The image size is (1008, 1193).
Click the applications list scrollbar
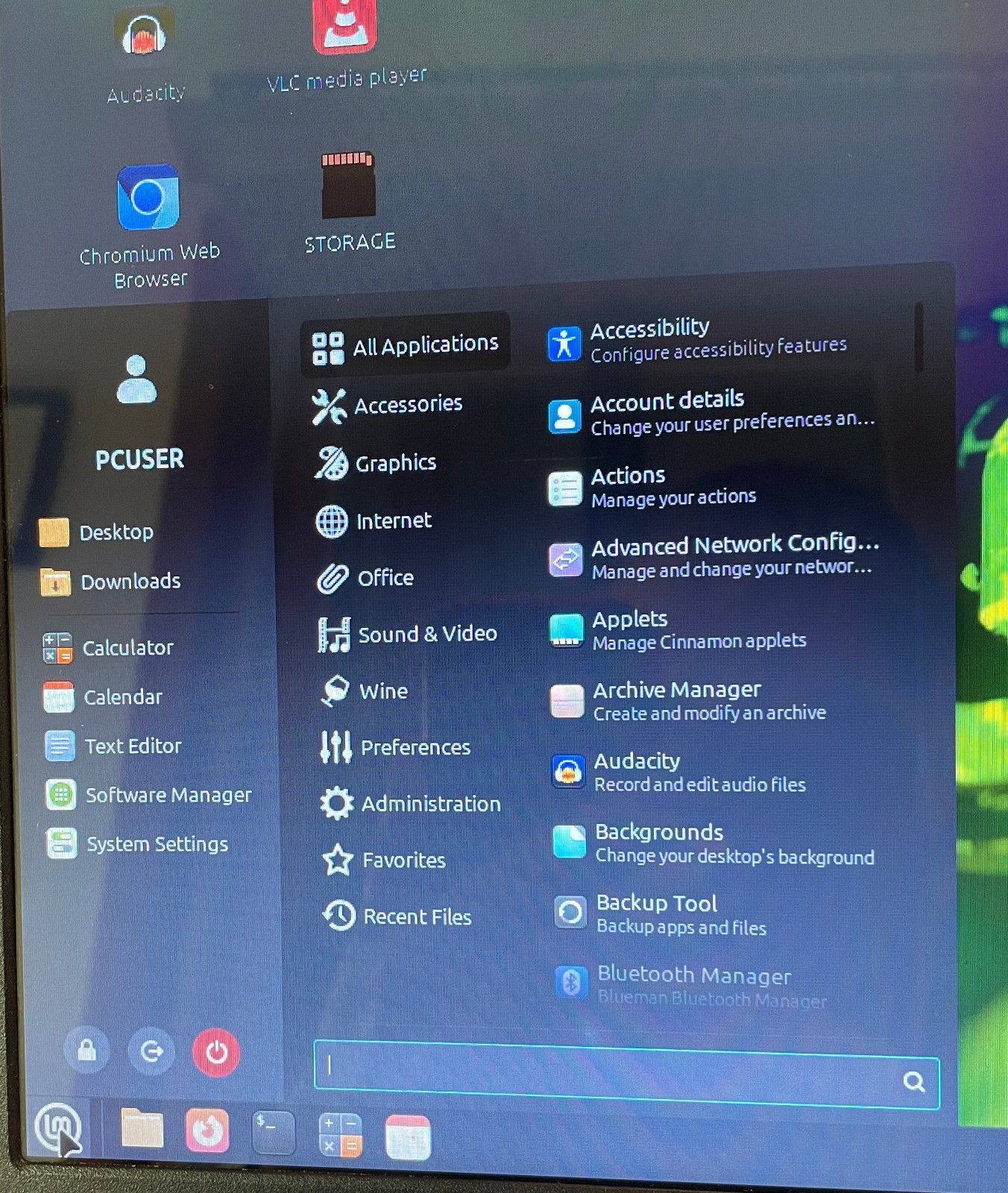[x=919, y=337]
